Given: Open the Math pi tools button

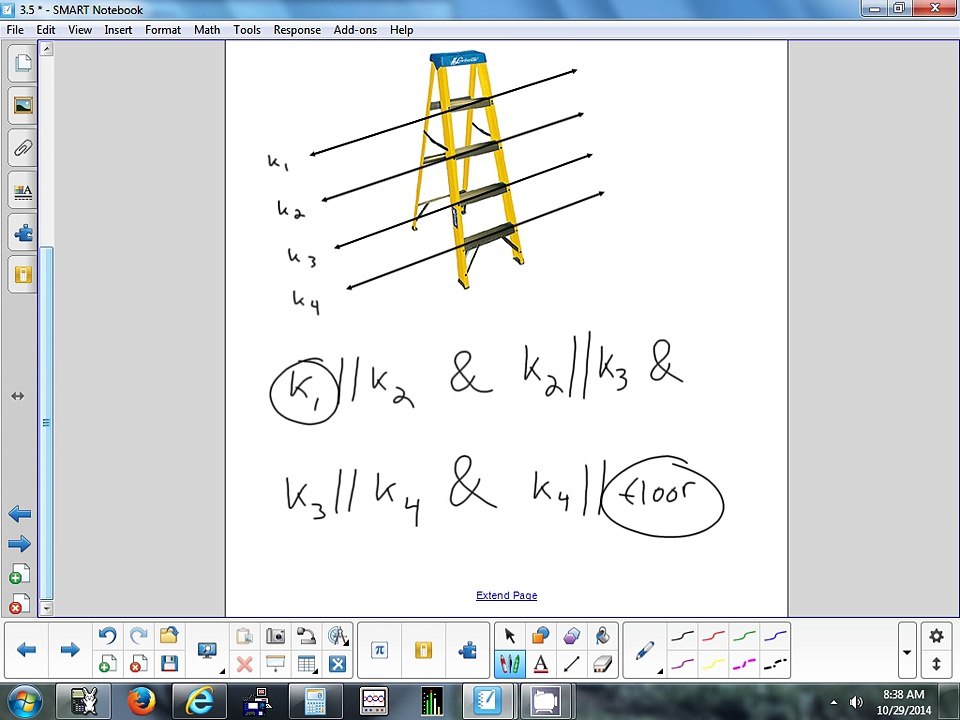Looking at the screenshot, I should pos(380,650).
